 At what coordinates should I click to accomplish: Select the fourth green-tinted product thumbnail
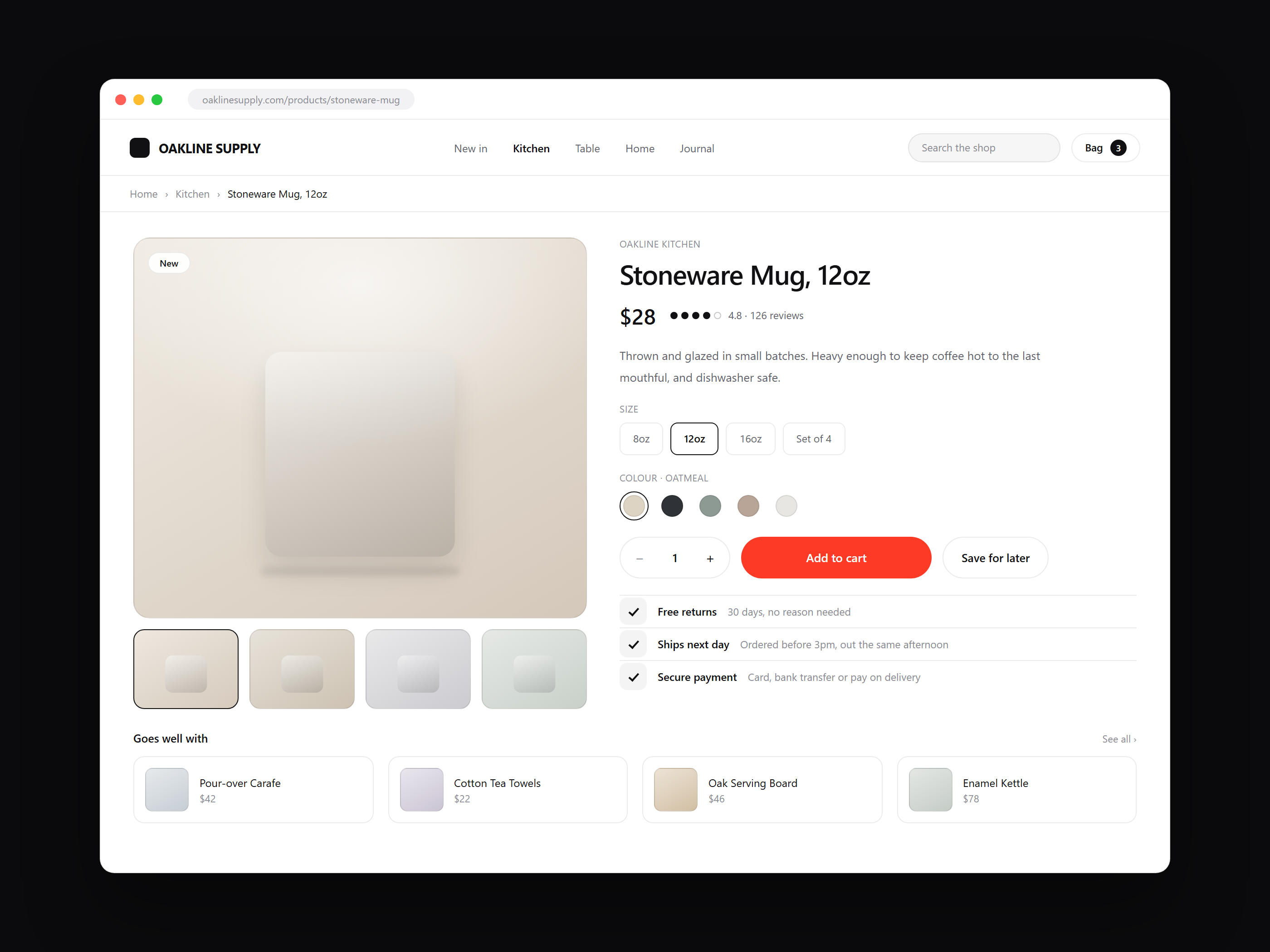[x=534, y=669]
